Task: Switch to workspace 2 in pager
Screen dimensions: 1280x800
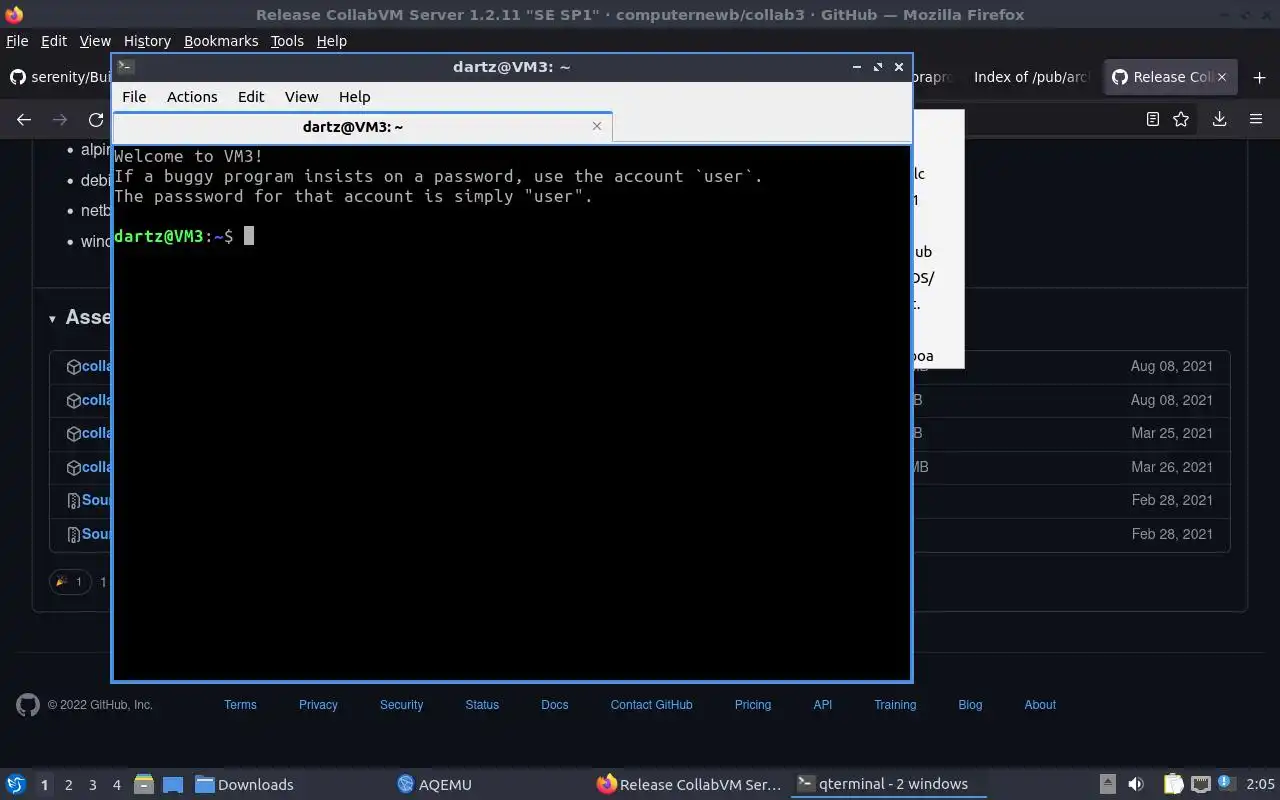Action: [x=68, y=785]
